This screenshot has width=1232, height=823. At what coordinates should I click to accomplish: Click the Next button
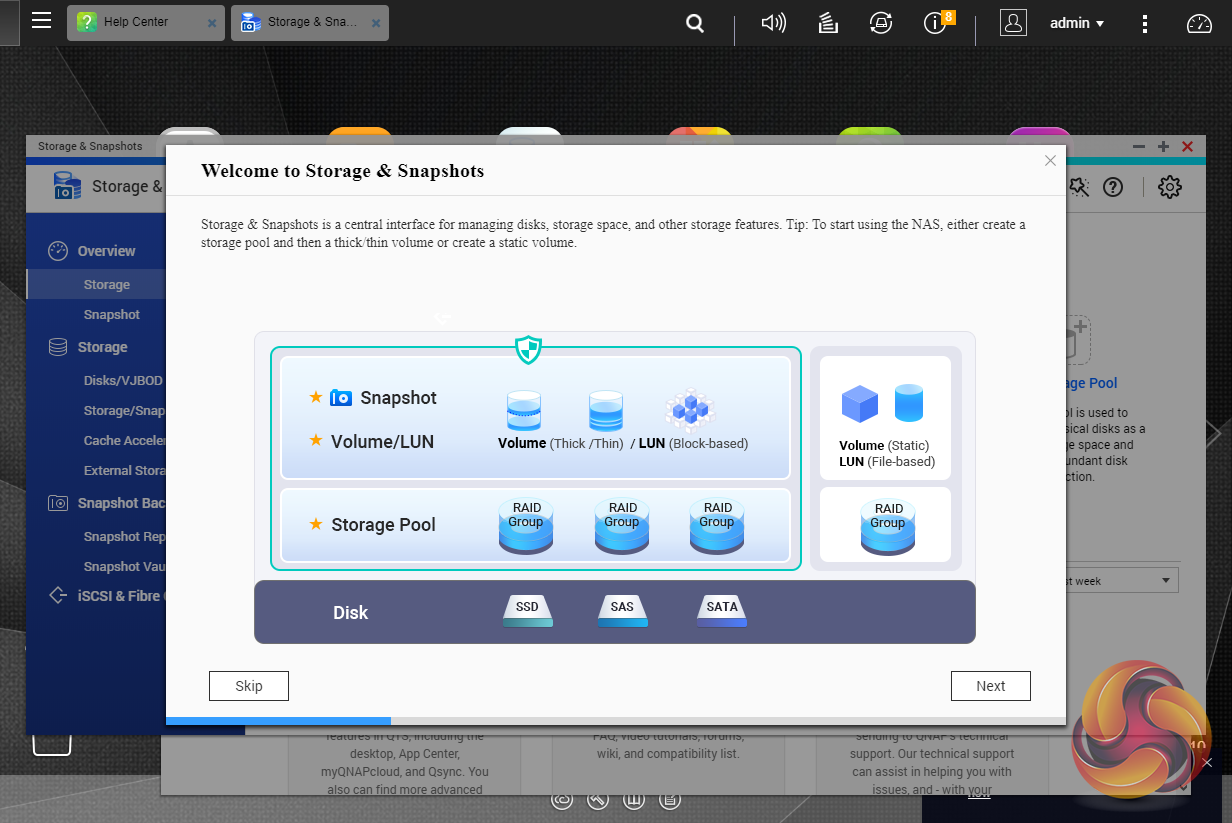click(991, 686)
